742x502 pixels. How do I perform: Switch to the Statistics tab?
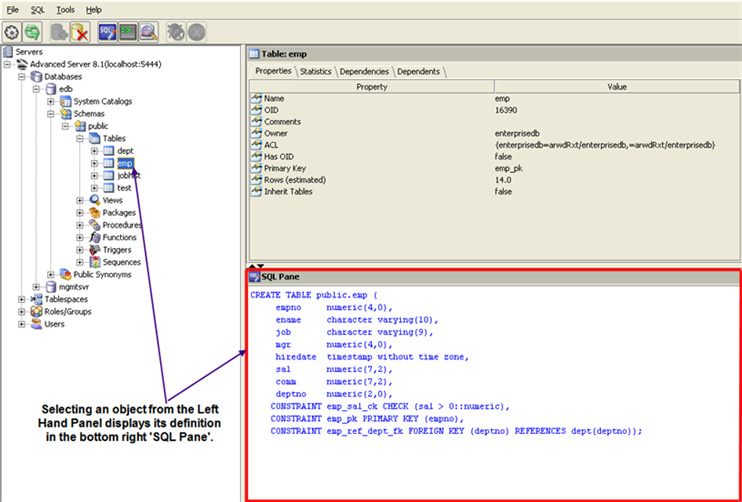coord(315,72)
